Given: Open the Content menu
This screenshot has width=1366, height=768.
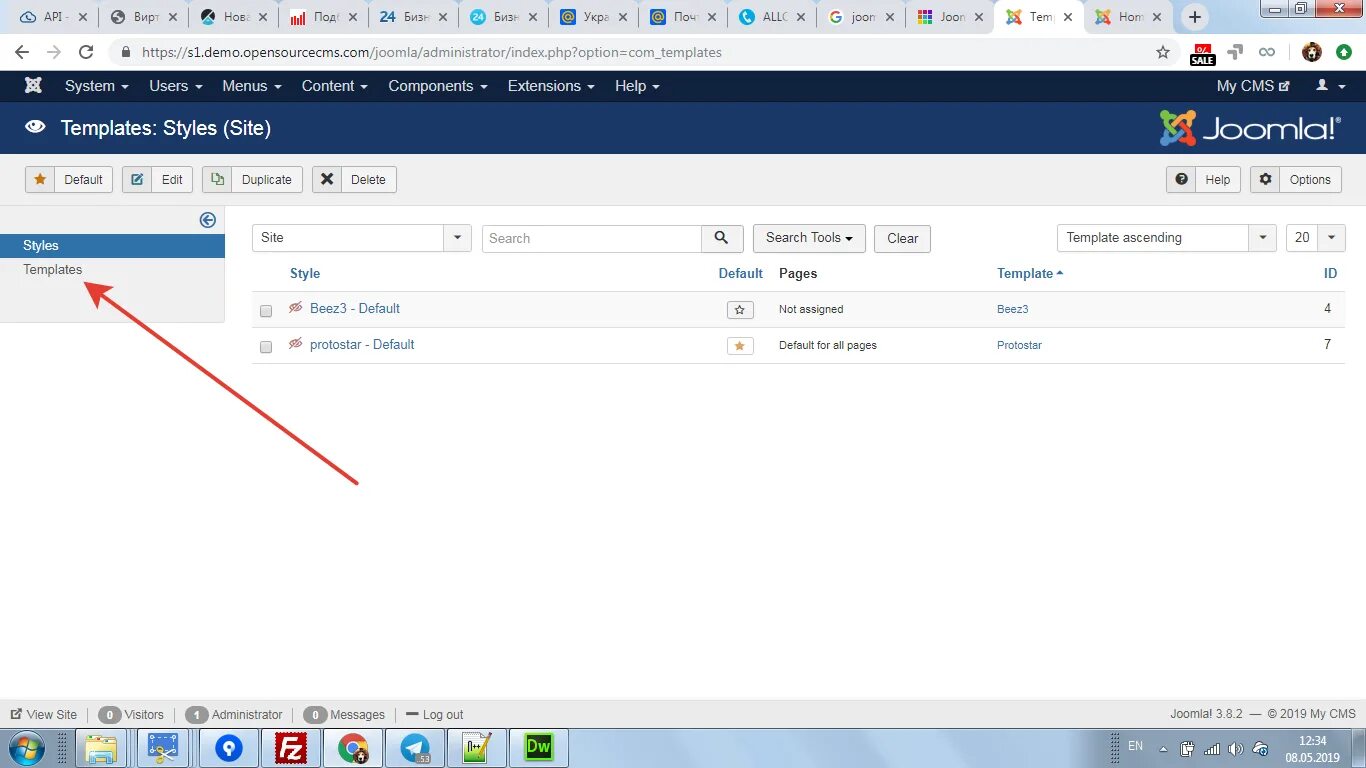Looking at the screenshot, I should click(334, 86).
